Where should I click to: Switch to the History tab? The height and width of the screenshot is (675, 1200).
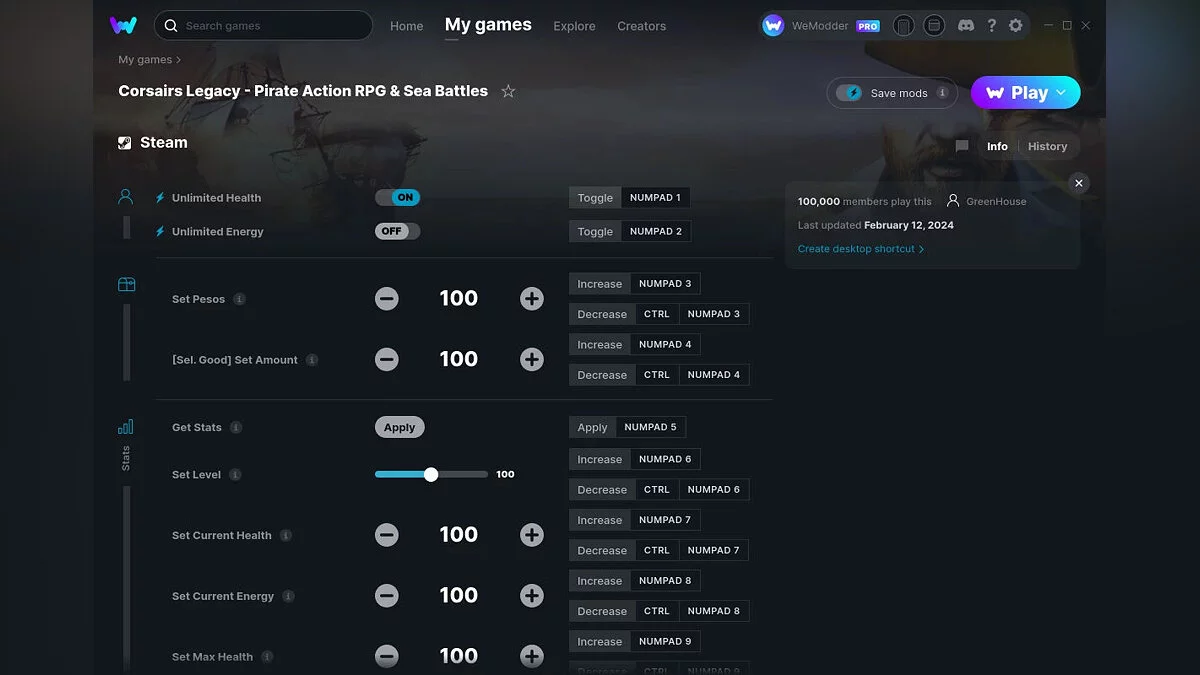coord(1047,146)
